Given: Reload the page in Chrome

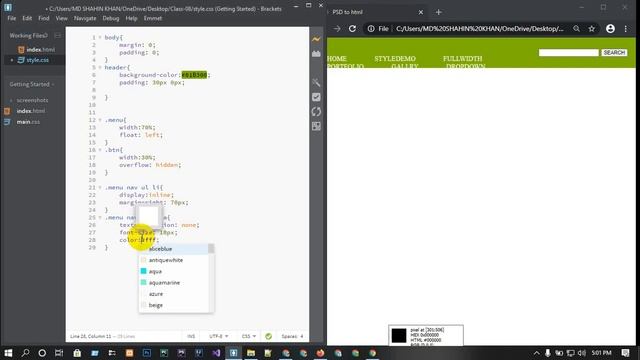Looking at the screenshot, I should tap(352, 29).
